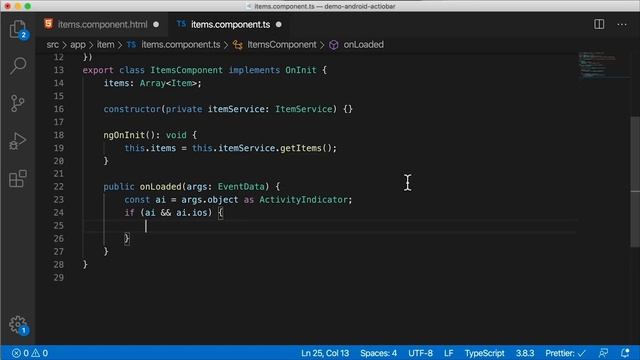Click ai.ios condition on line 24

tap(192, 213)
